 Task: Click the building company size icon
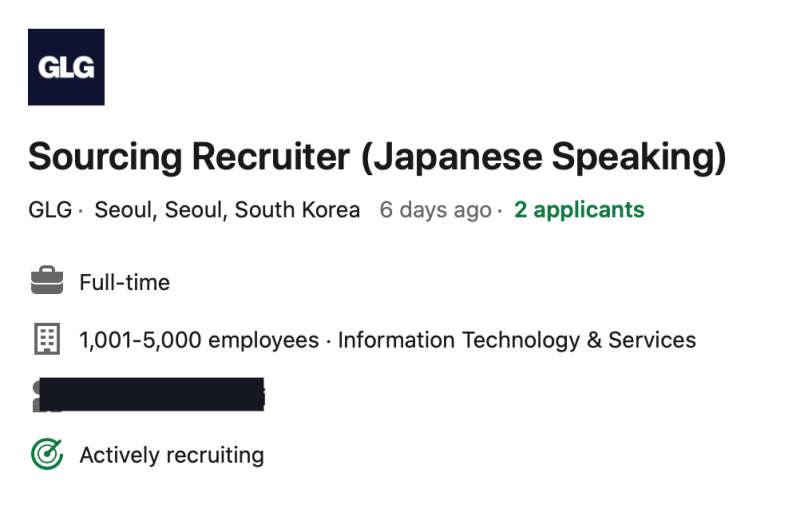click(x=47, y=340)
